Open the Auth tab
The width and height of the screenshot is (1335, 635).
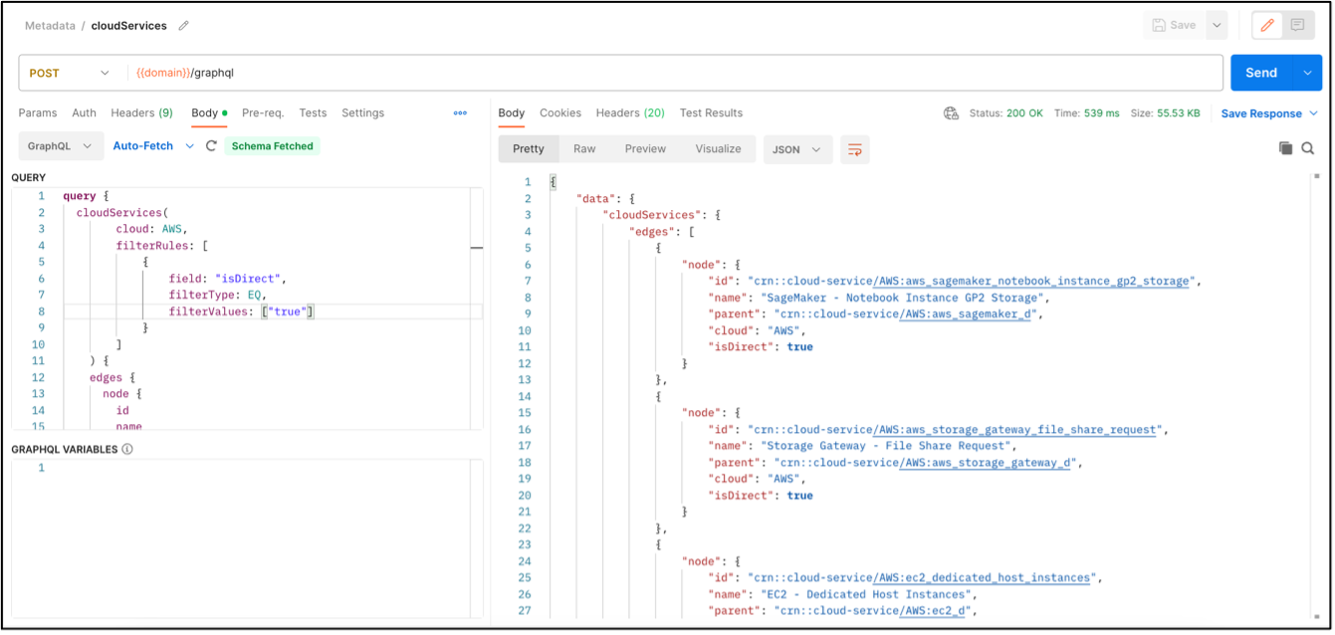pyautogui.click(x=84, y=113)
